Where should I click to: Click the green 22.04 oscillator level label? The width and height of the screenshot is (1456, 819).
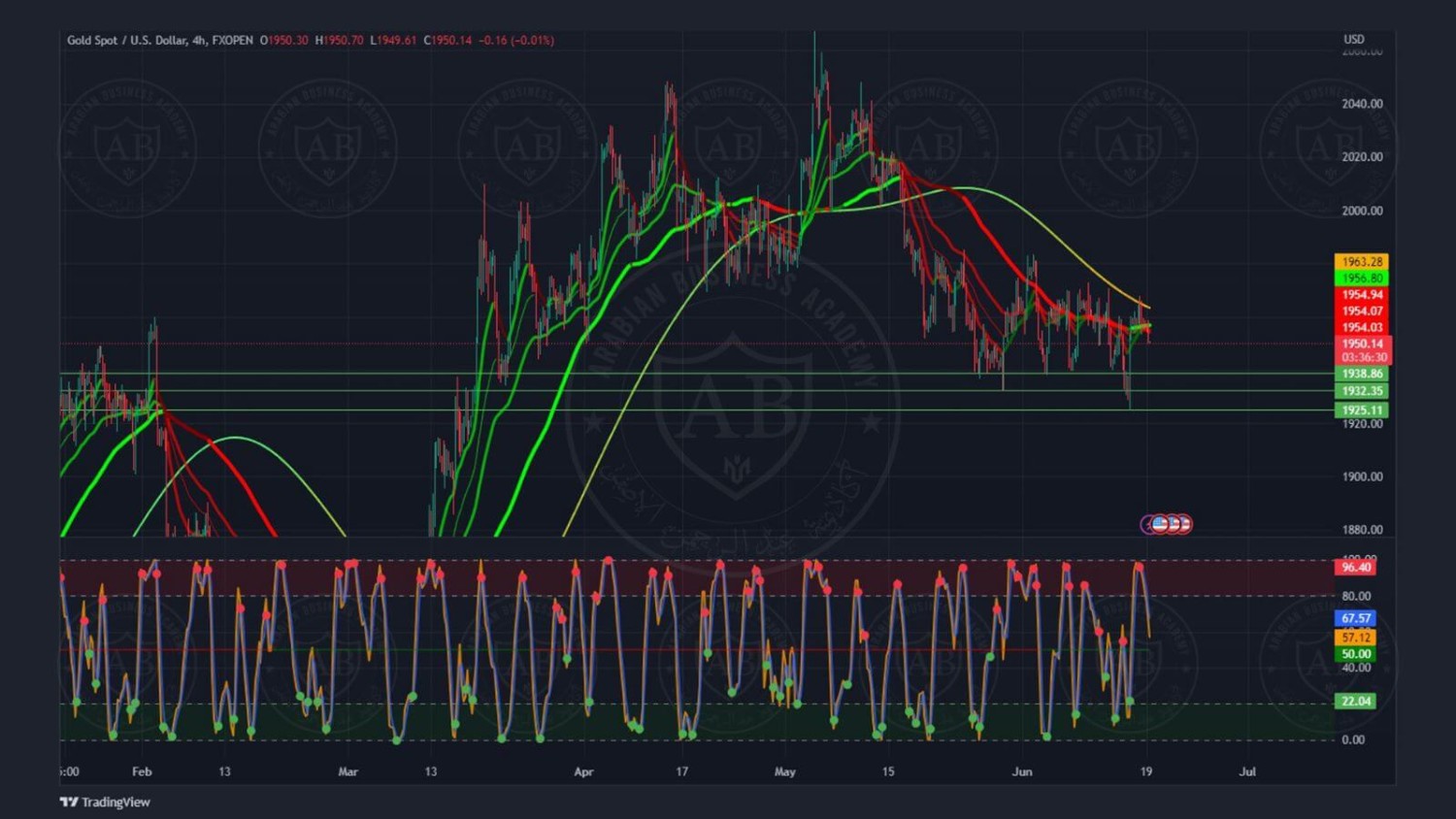click(x=1355, y=701)
